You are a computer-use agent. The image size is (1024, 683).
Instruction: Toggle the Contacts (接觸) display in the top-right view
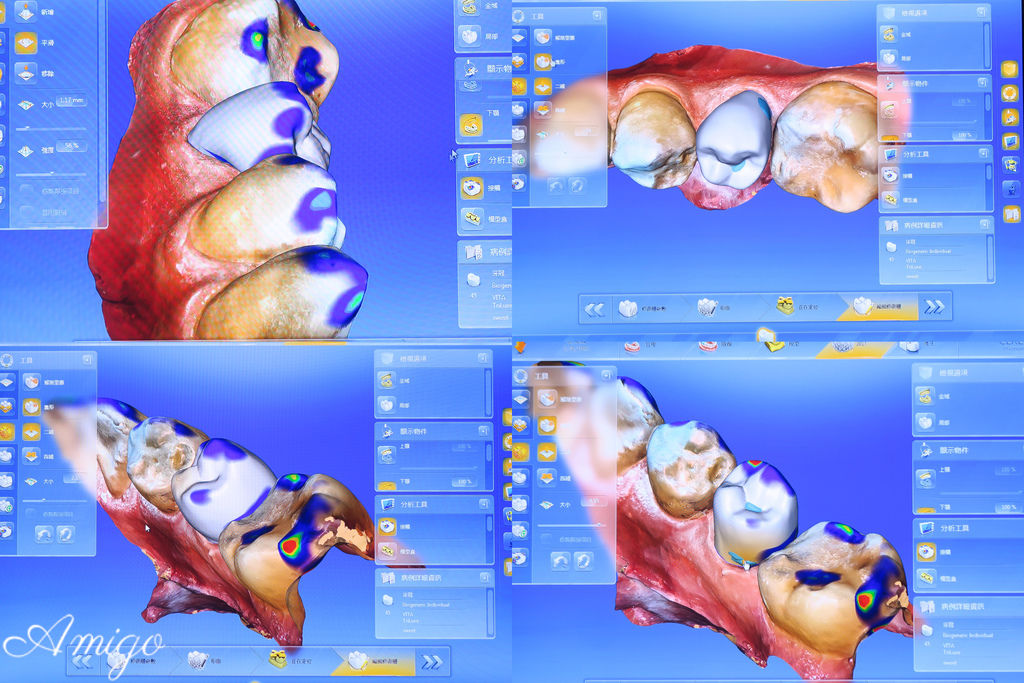pyautogui.click(x=890, y=175)
